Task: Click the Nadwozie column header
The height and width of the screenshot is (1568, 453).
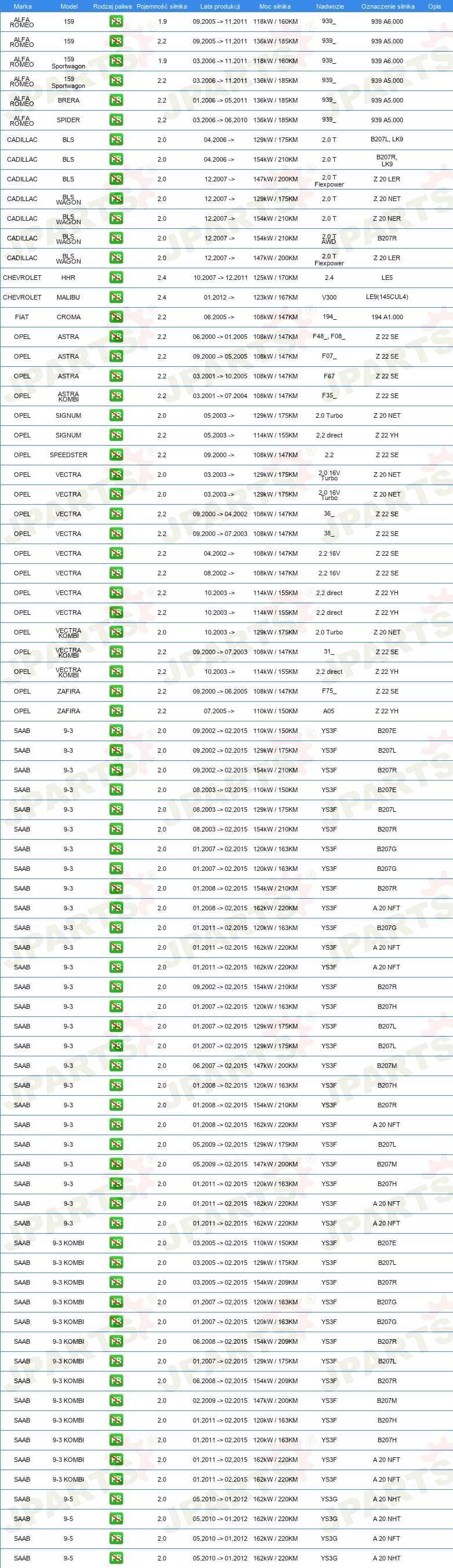Action: (x=330, y=6)
